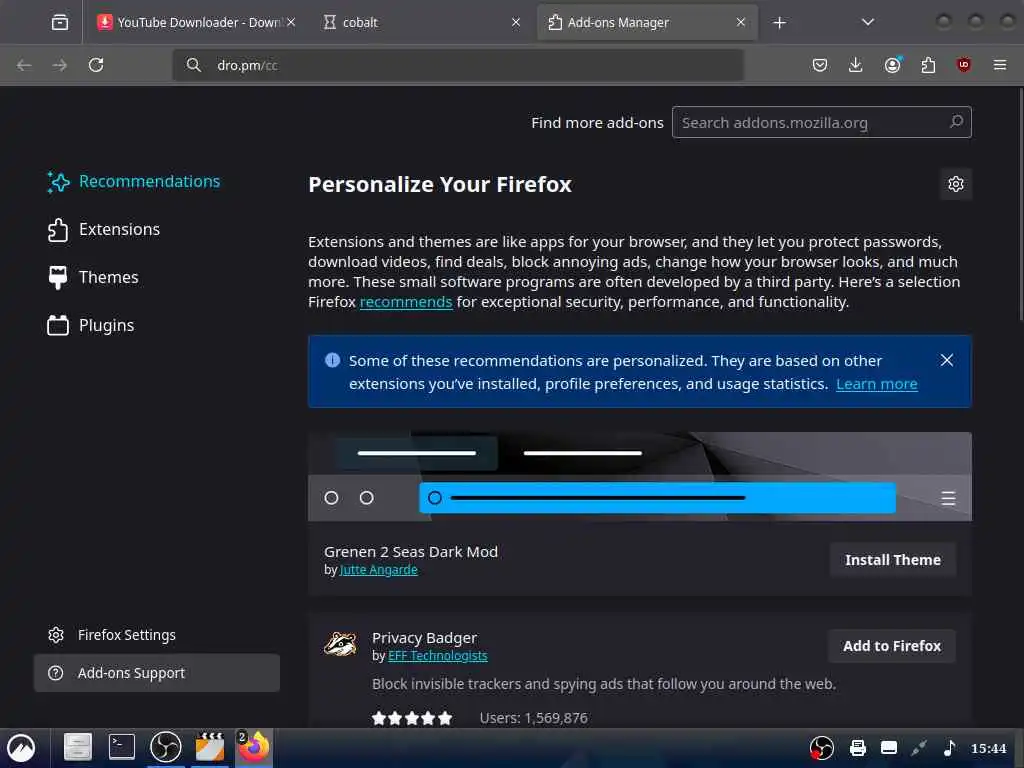This screenshot has width=1024, height=768.
Task: Open the Themes category
Action: 93,278
